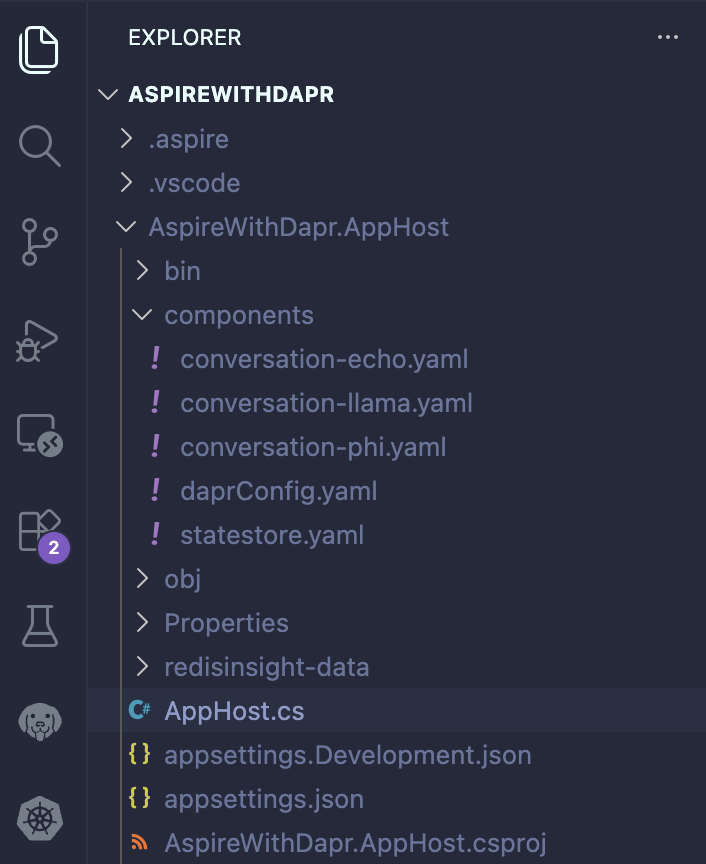The width and height of the screenshot is (706, 864).
Task: Open appsettings.Development.json file
Action: 347,755
